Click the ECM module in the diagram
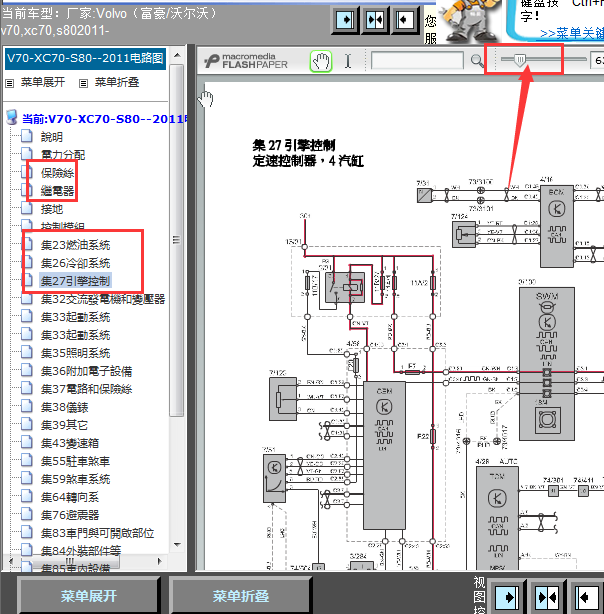Screen dimensions: 604x614 (557, 227)
